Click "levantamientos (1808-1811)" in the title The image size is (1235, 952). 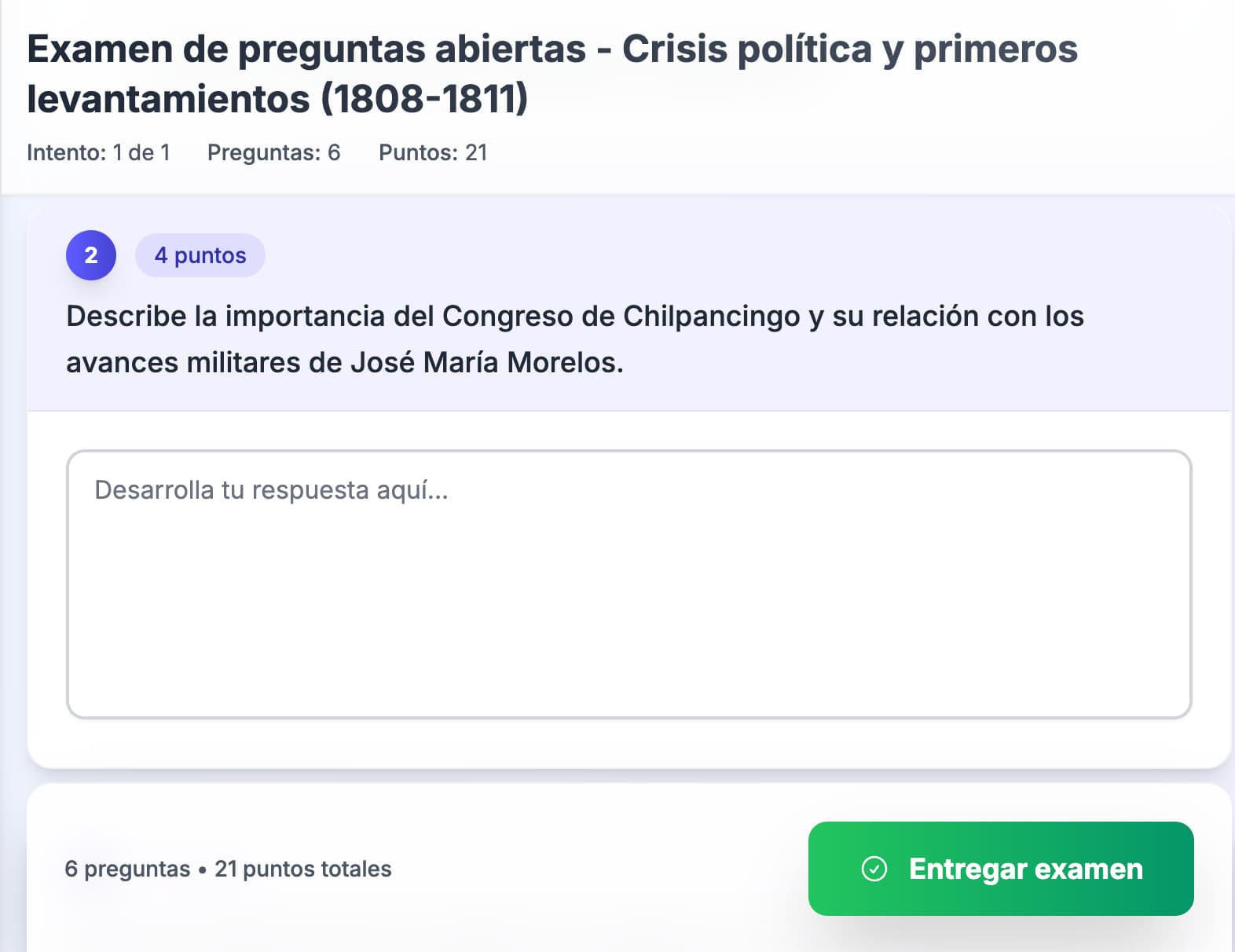coord(277,99)
